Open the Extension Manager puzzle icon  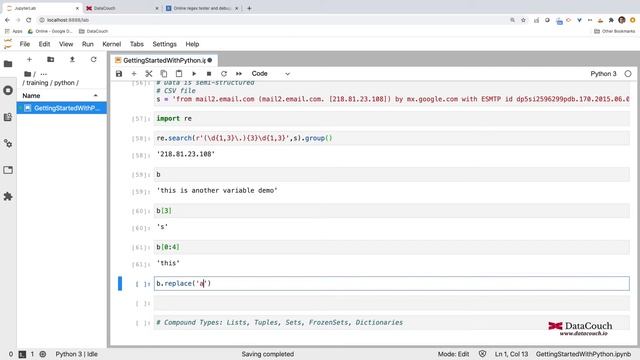[x=8, y=196]
